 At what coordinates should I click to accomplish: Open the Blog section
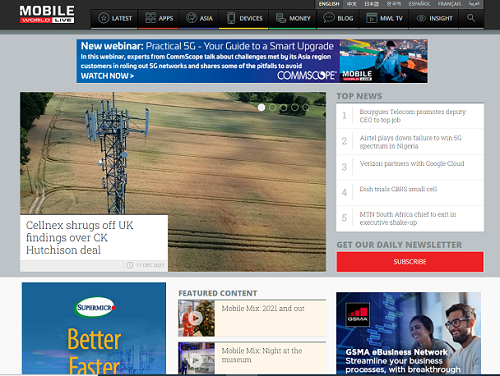(x=338, y=18)
